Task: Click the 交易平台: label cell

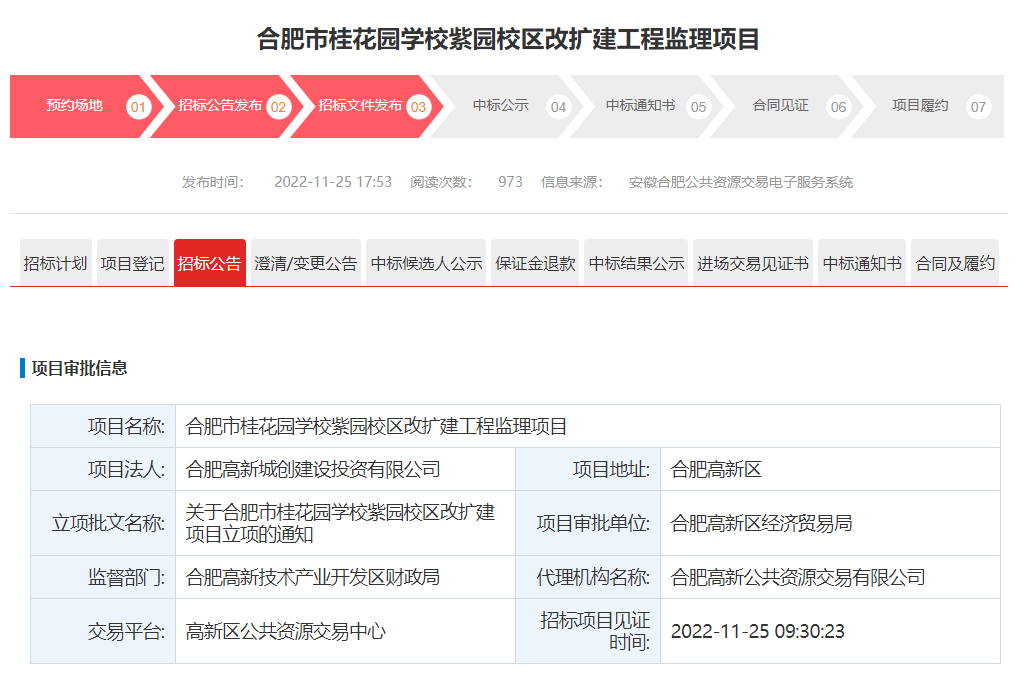Action: [x=103, y=631]
